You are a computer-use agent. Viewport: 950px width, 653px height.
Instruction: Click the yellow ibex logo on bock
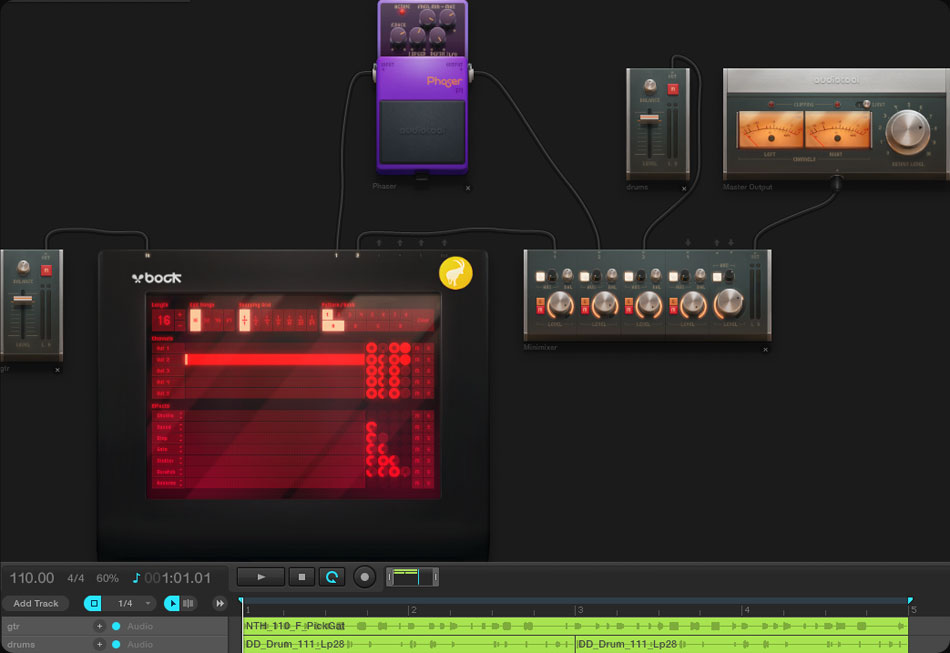click(456, 273)
